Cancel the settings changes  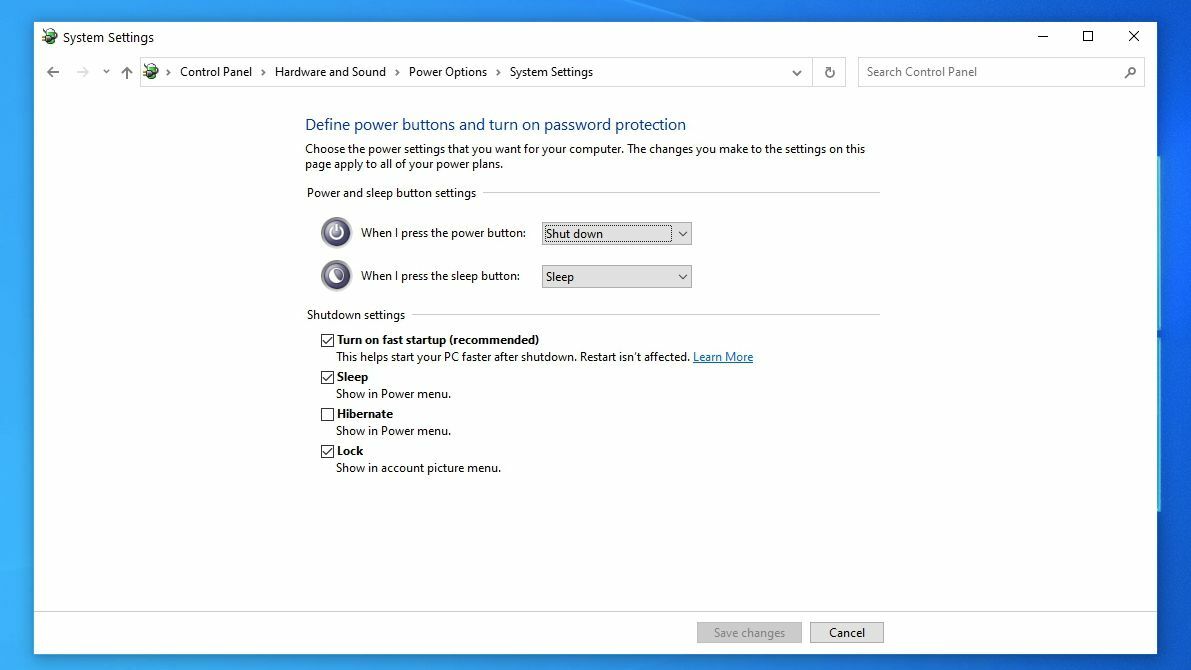(847, 633)
